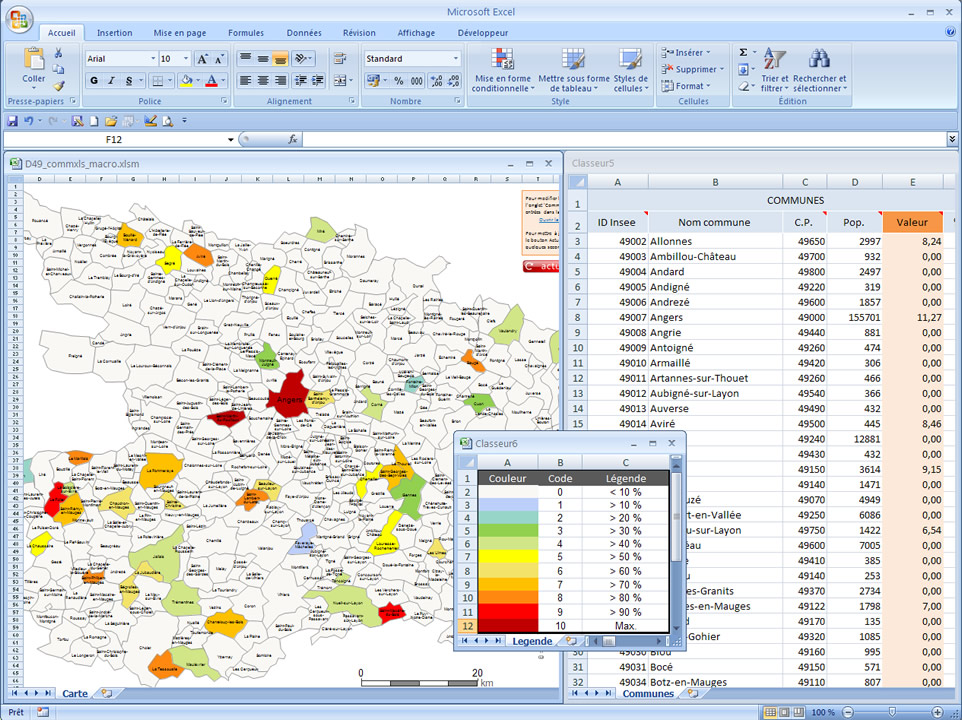This screenshot has width=962, height=720.
Task: Click Styles de cellules button
Action: [631, 70]
